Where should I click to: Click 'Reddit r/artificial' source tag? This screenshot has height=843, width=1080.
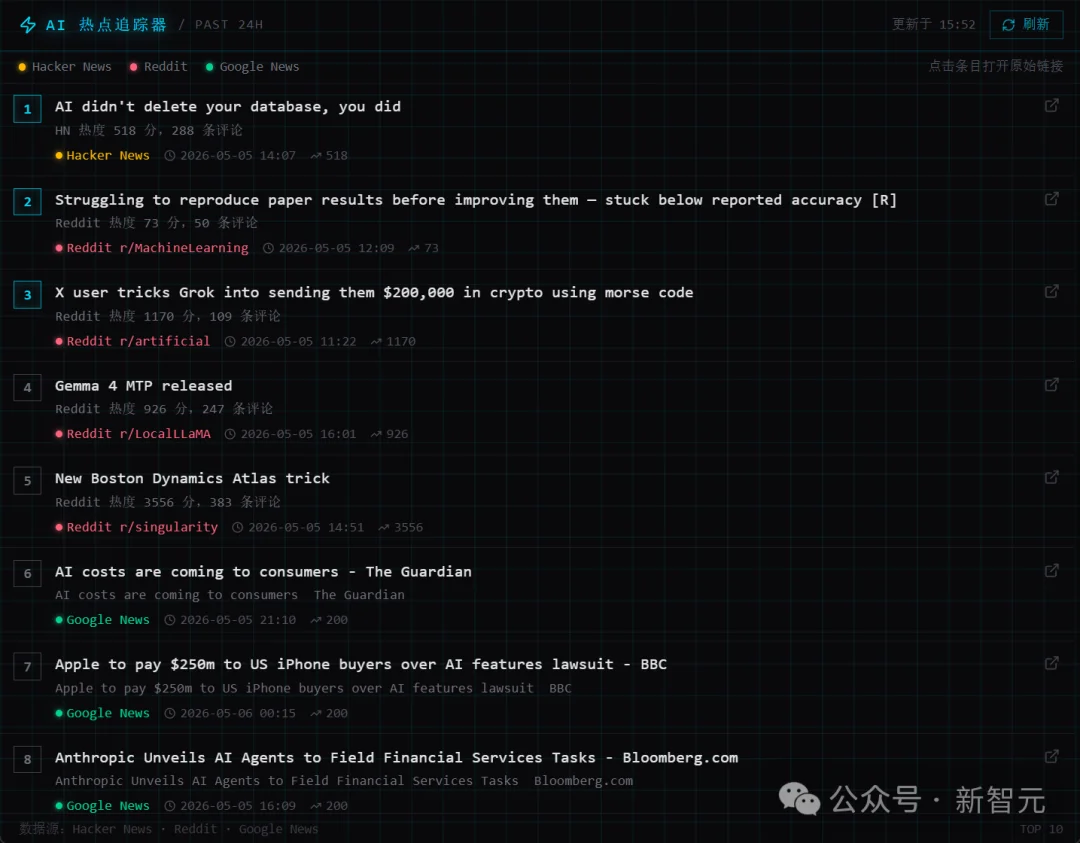[133, 341]
